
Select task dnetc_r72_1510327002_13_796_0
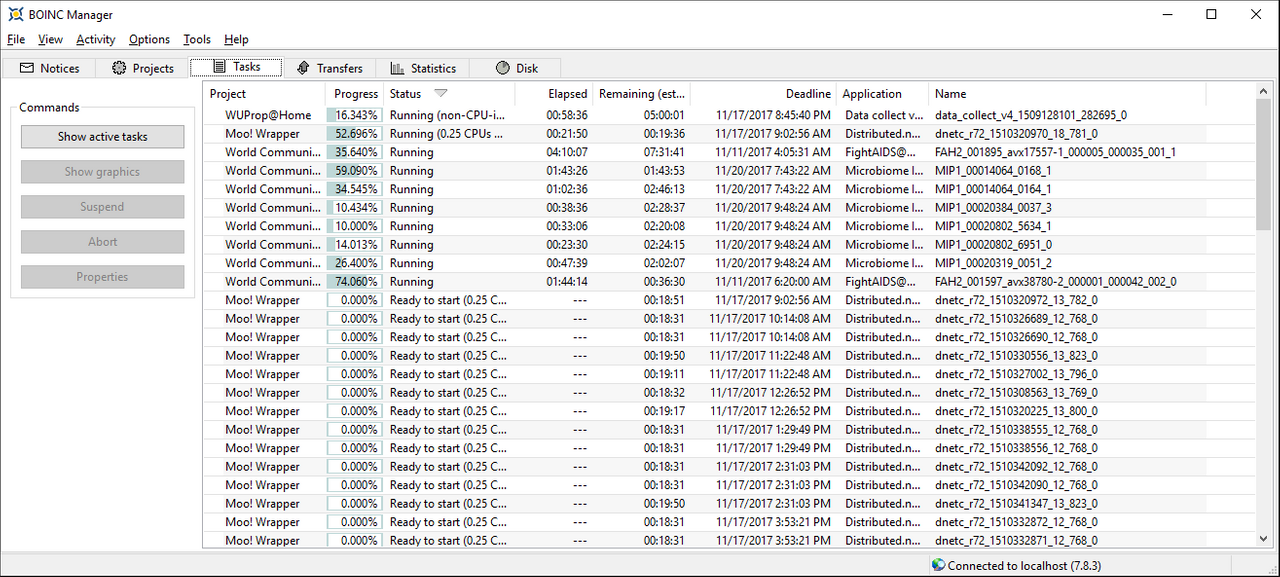1016,374
